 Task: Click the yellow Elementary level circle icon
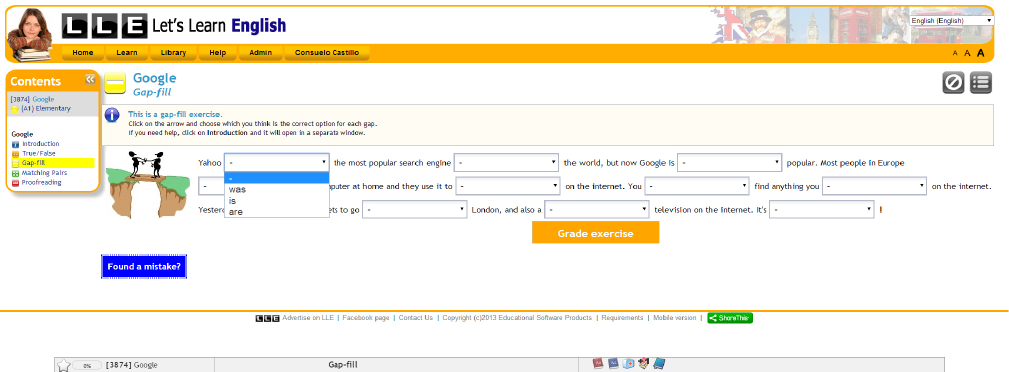click(x=15, y=109)
